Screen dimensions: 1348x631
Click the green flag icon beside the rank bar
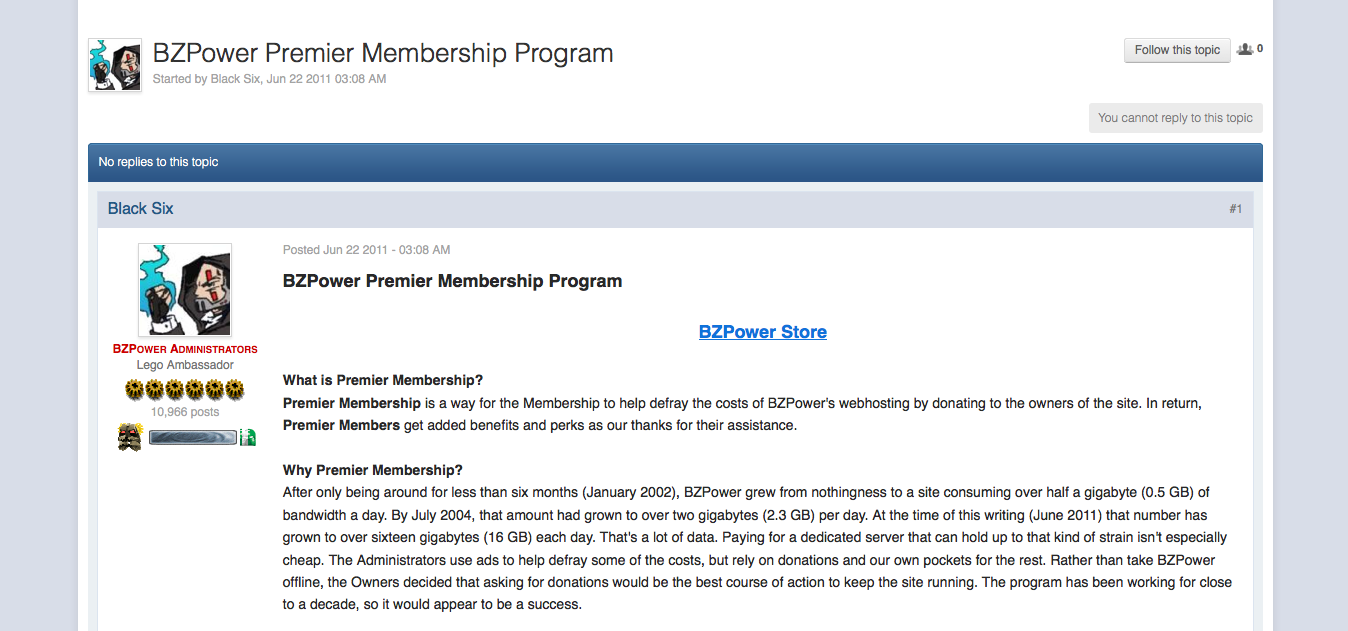pos(247,437)
